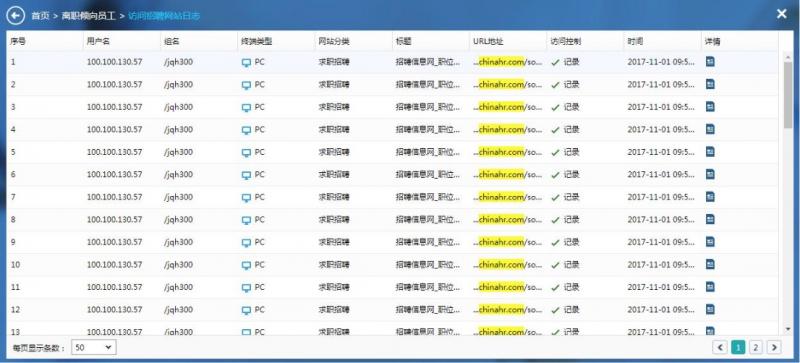This screenshot has height=363, width=800.
Task: Click 终端类型 column header
Action: point(257,41)
